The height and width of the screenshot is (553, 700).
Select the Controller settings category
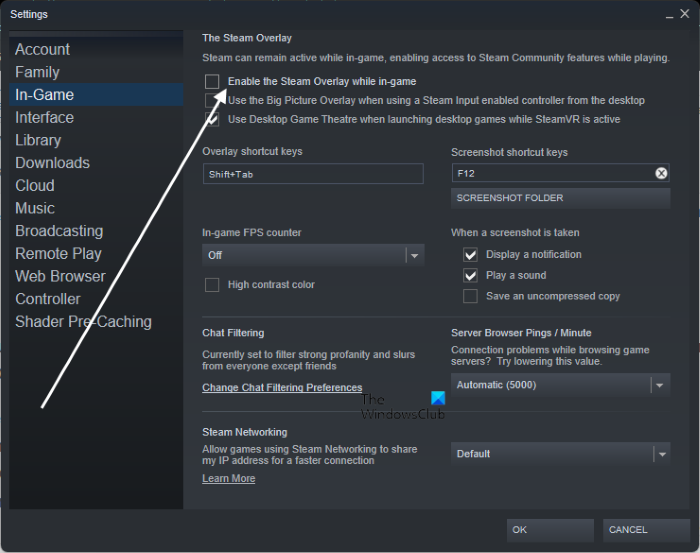[48, 299]
